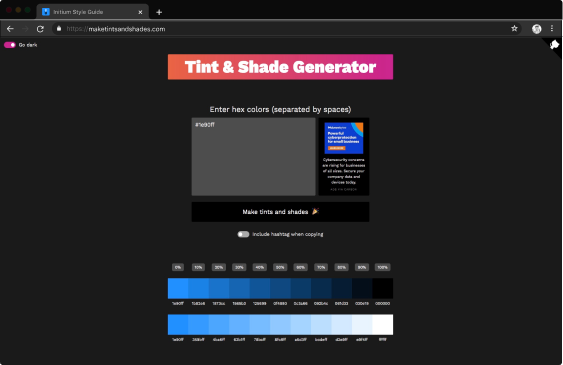563x365 pixels.
Task: Click the 20% column label
Action: pyautogui.click(x=219, y=267)
